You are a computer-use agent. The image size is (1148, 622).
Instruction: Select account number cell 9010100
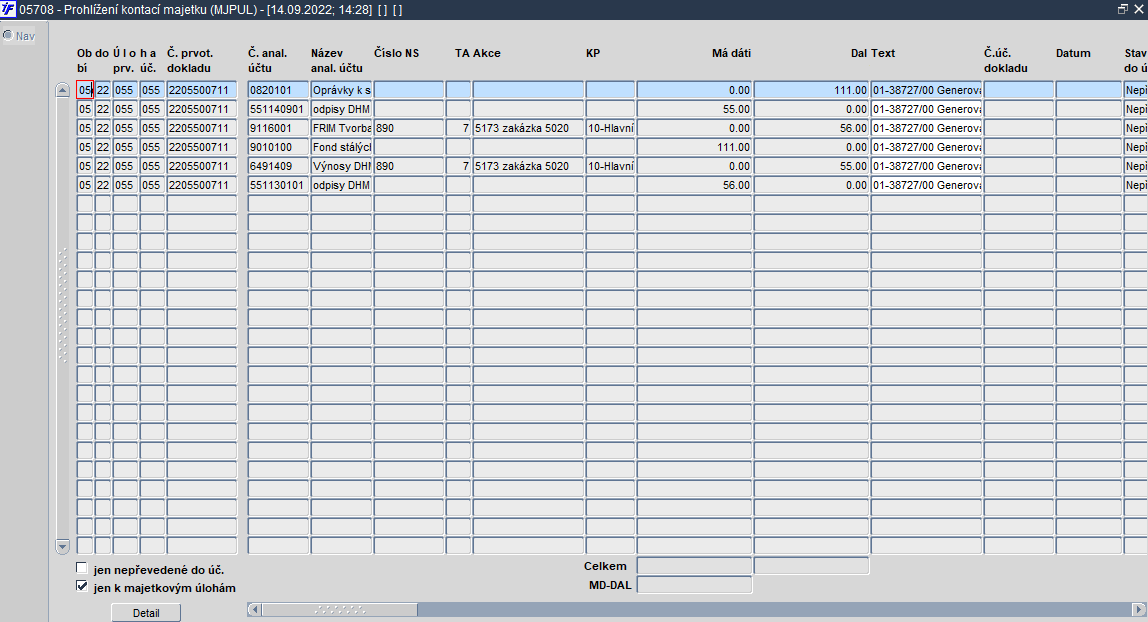tap(277, 147)
